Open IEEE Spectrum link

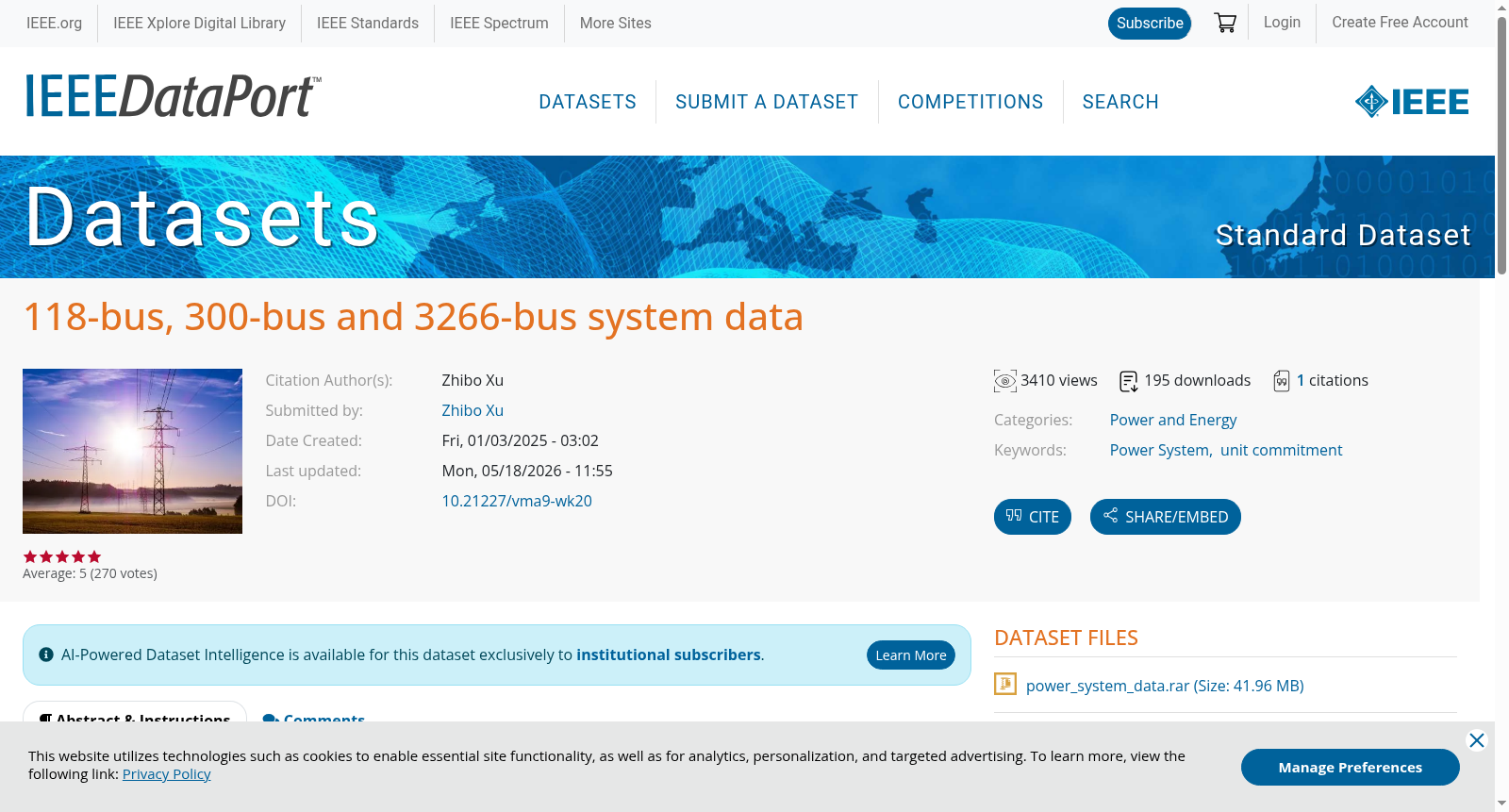coord(499,24)
